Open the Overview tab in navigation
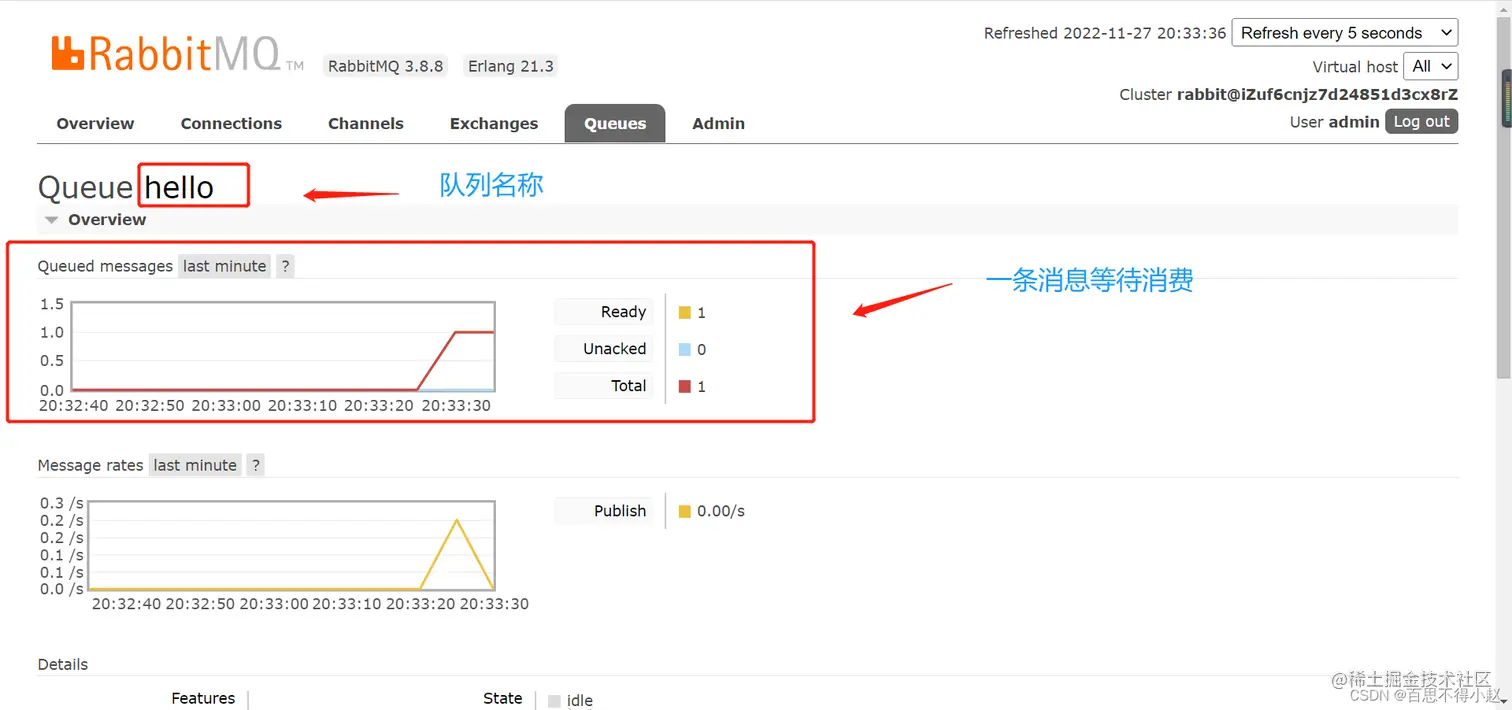Screen dimensions: 1512x710 tap(95, 124)
